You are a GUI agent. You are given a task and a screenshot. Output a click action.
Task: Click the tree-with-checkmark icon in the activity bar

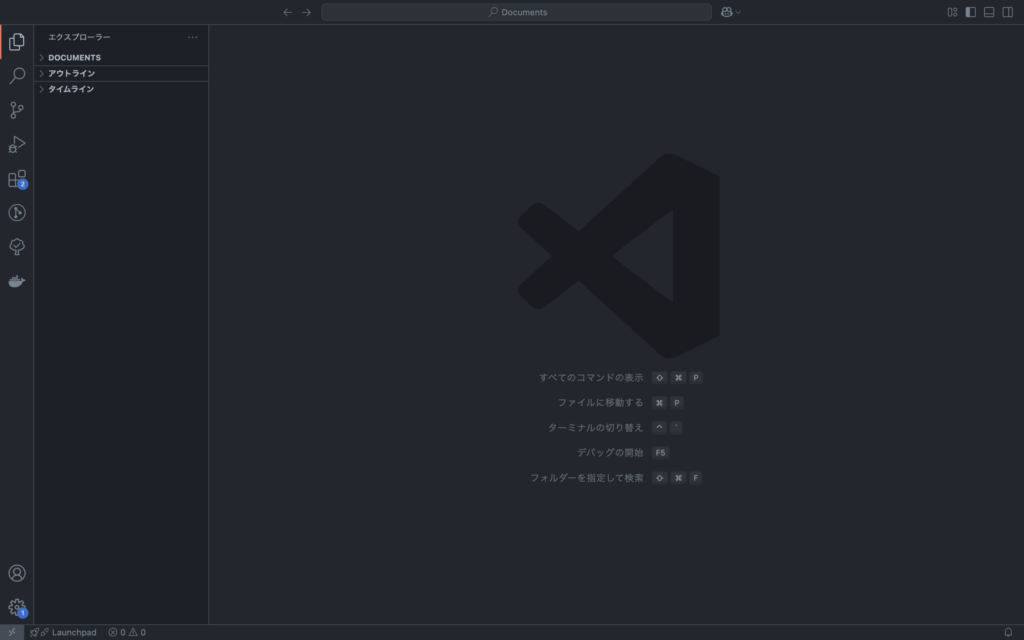pos(17,247)
